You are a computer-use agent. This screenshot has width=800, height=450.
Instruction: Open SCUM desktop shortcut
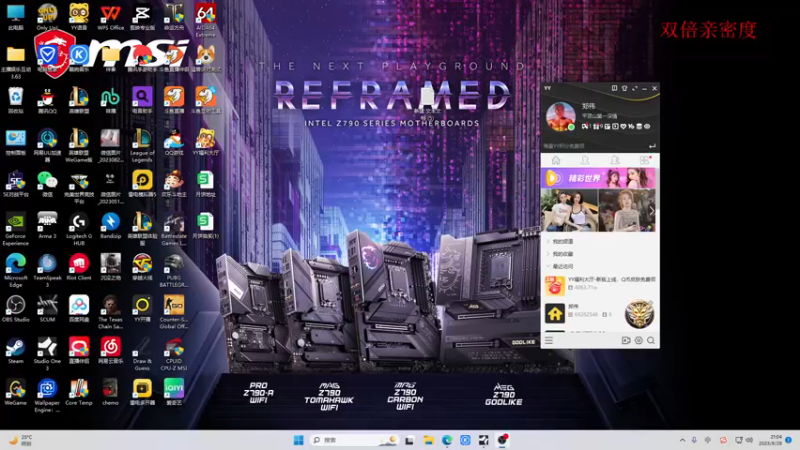47,309
